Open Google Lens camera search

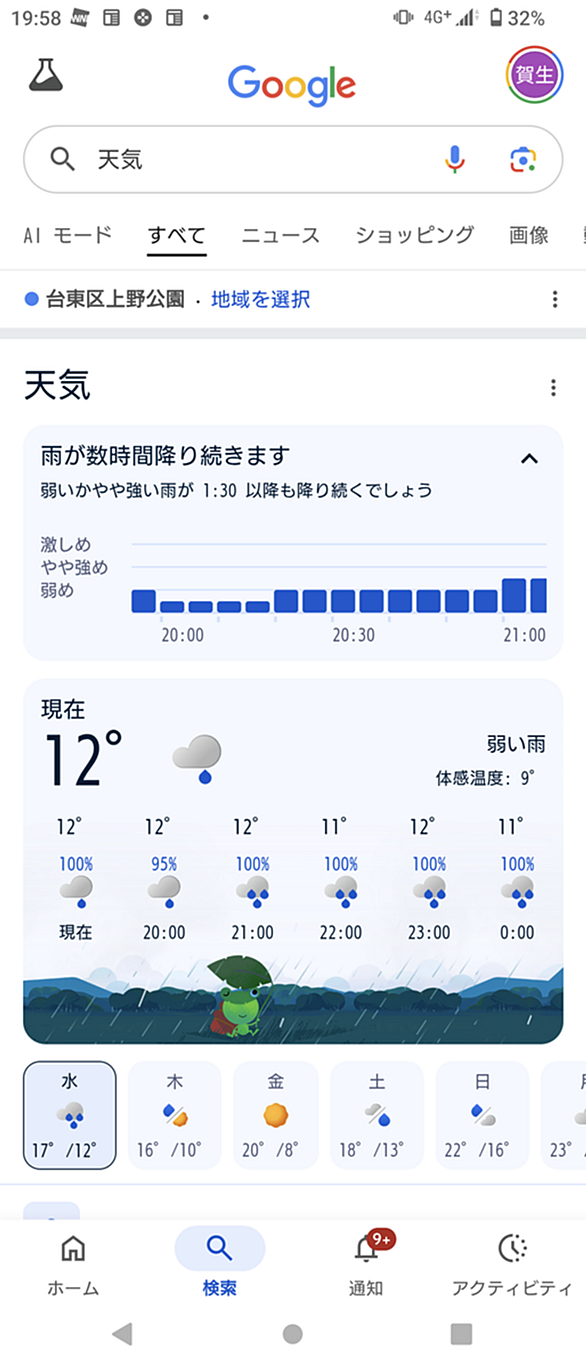pos(522,159)
